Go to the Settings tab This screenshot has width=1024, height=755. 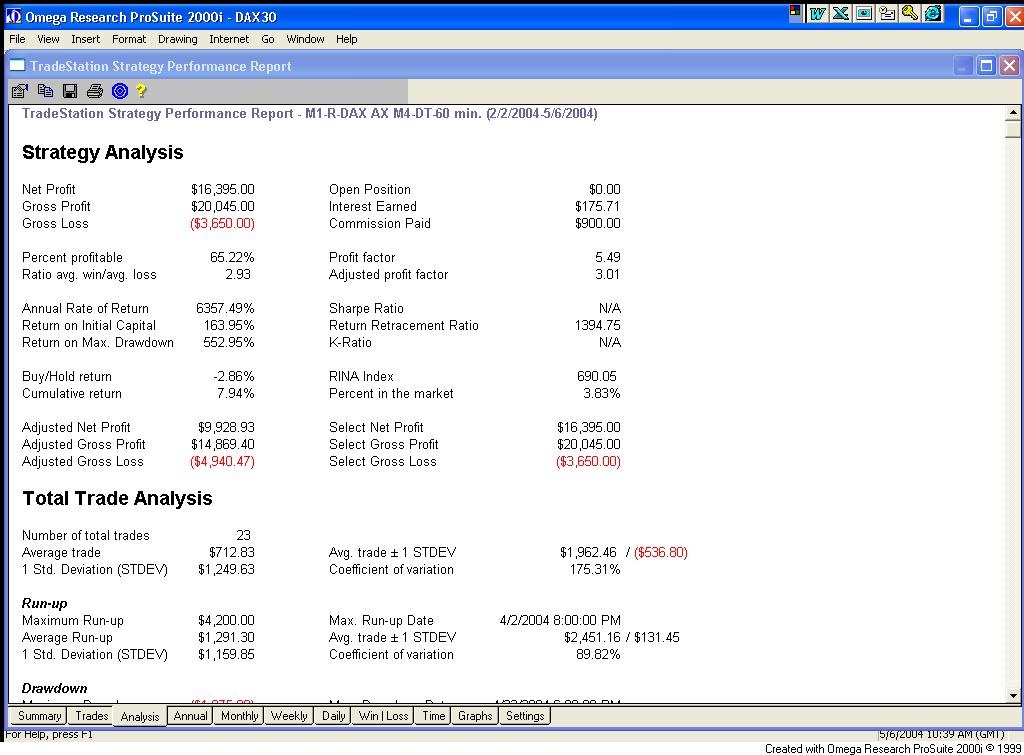525,716
